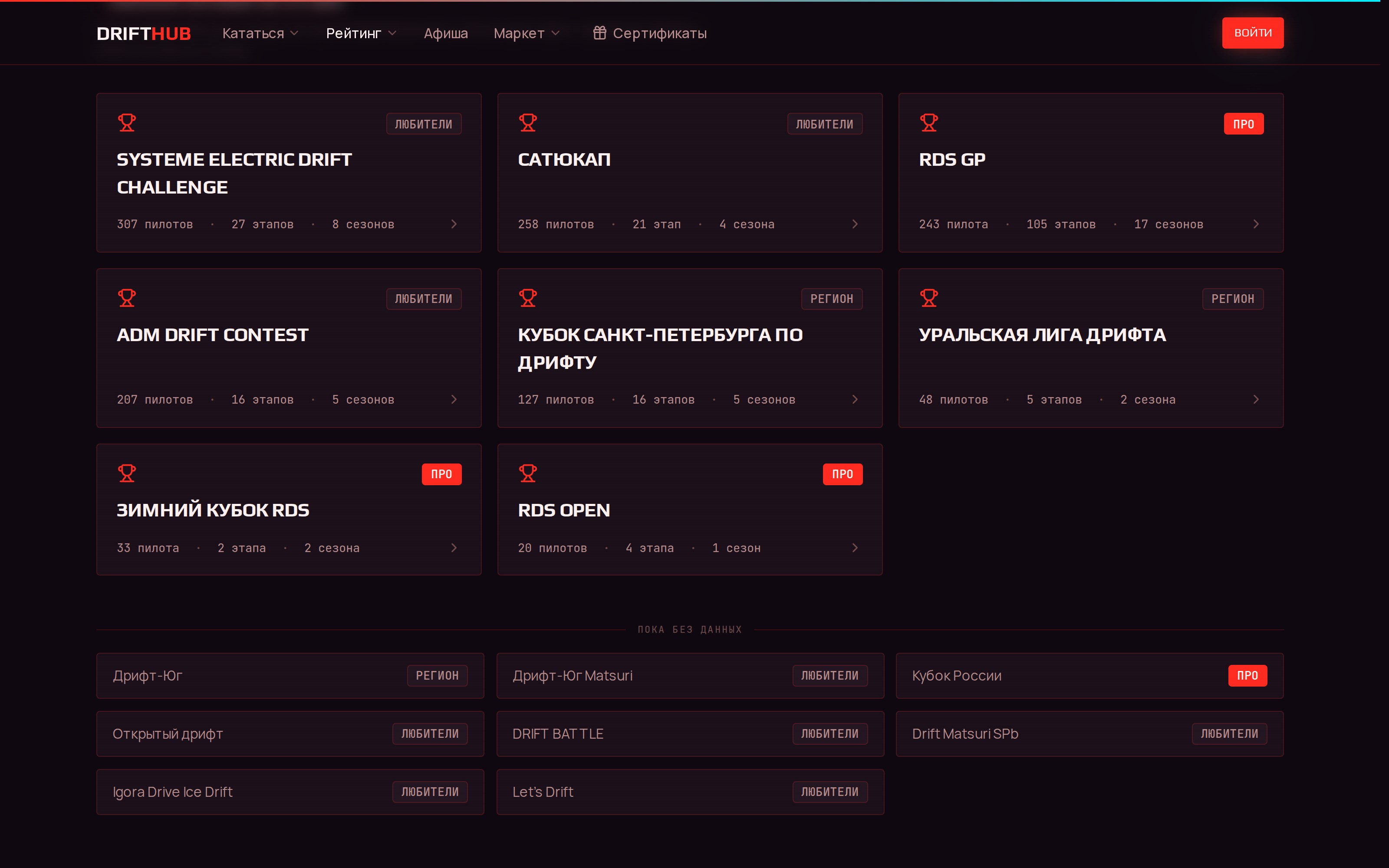
Task: Click the 'ПОКА БЕЗ ДАННЫХ' section label
Action: pyautogui.click(x=689, y=630)
